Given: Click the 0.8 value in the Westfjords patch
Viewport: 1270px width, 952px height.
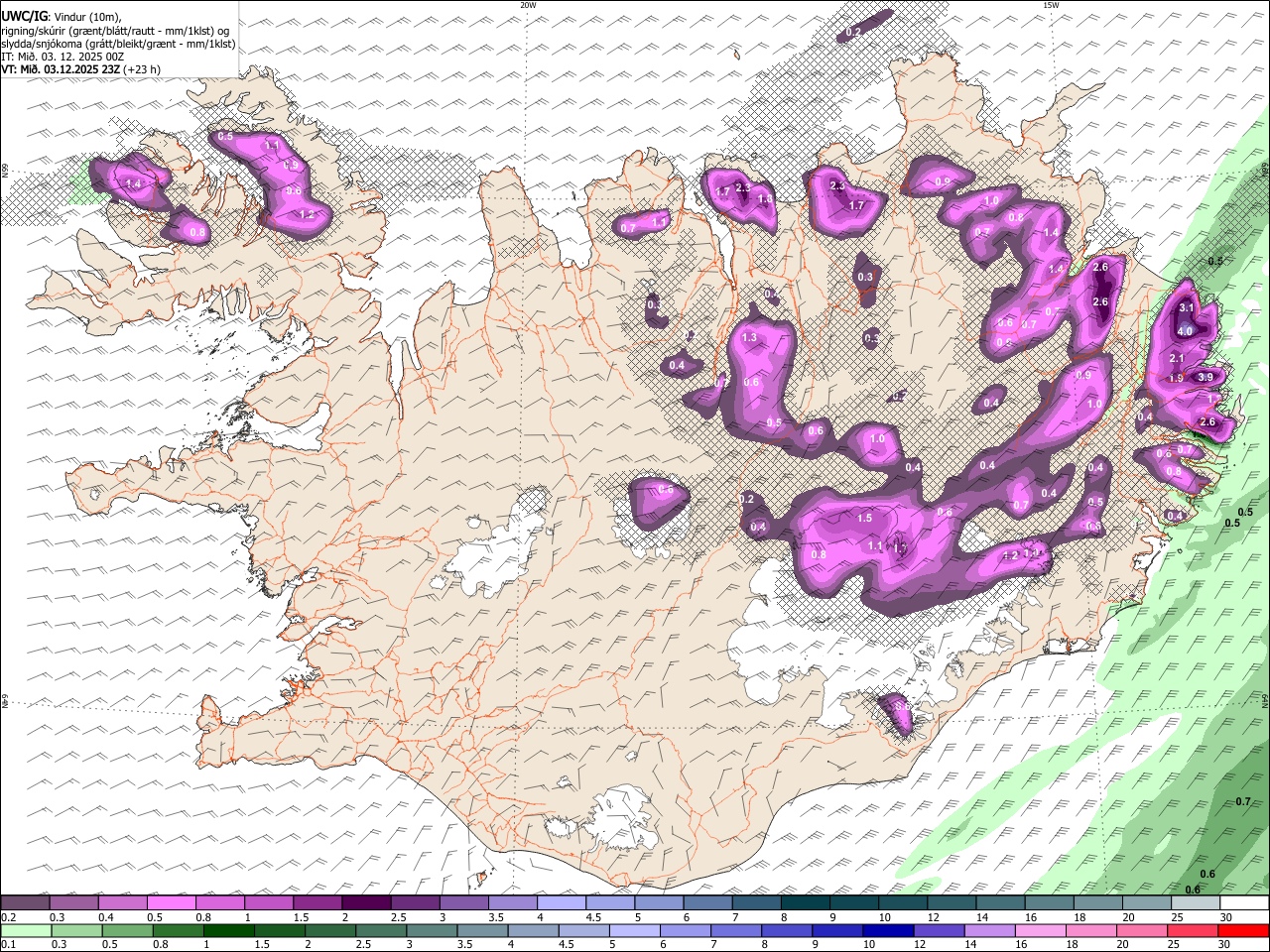Looking at the screenshot, I should tap(197, 233).
